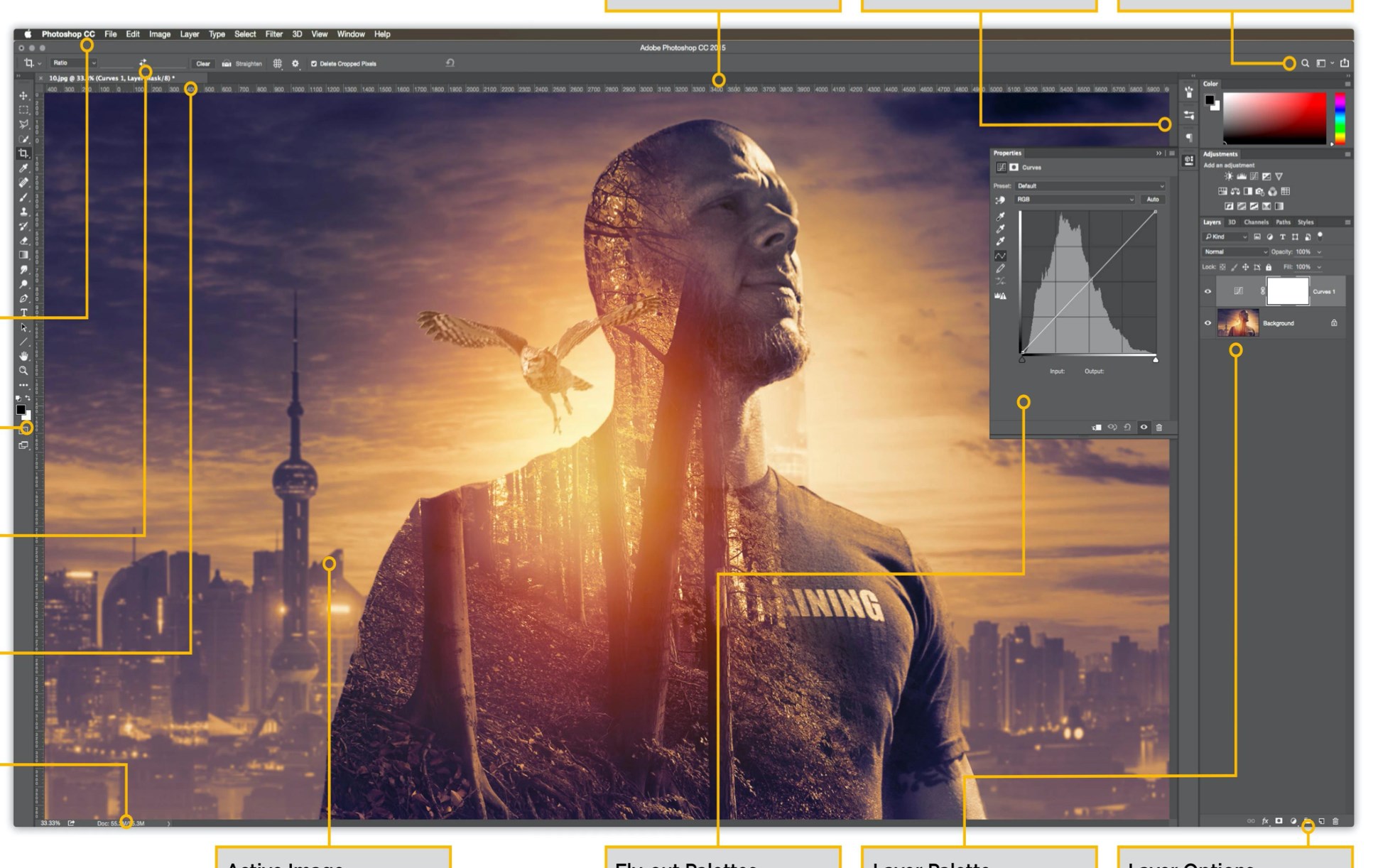Select the Hand tool
This screenshot has height=868, width=1395.
coord(23,356)
